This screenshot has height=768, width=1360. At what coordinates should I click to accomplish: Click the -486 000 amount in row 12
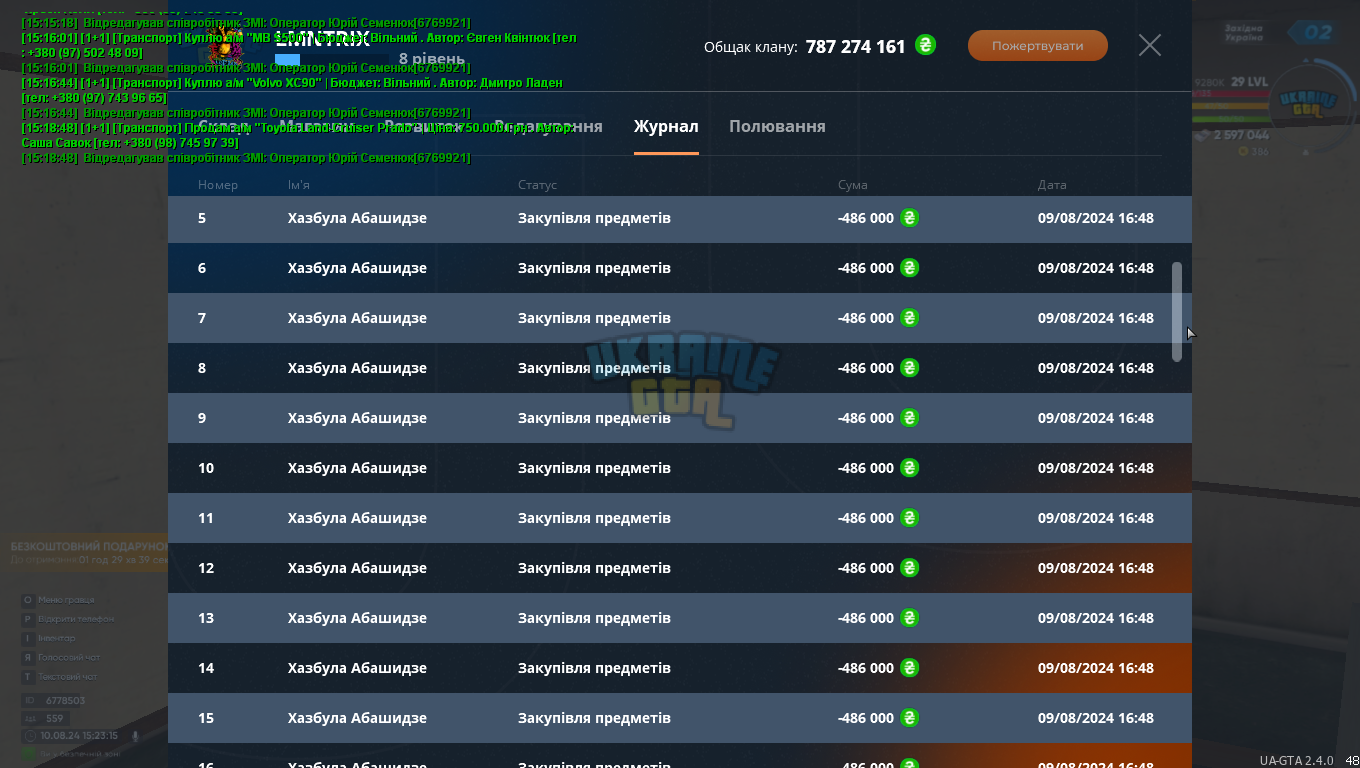pyautogui.click(x=866, y=568)
